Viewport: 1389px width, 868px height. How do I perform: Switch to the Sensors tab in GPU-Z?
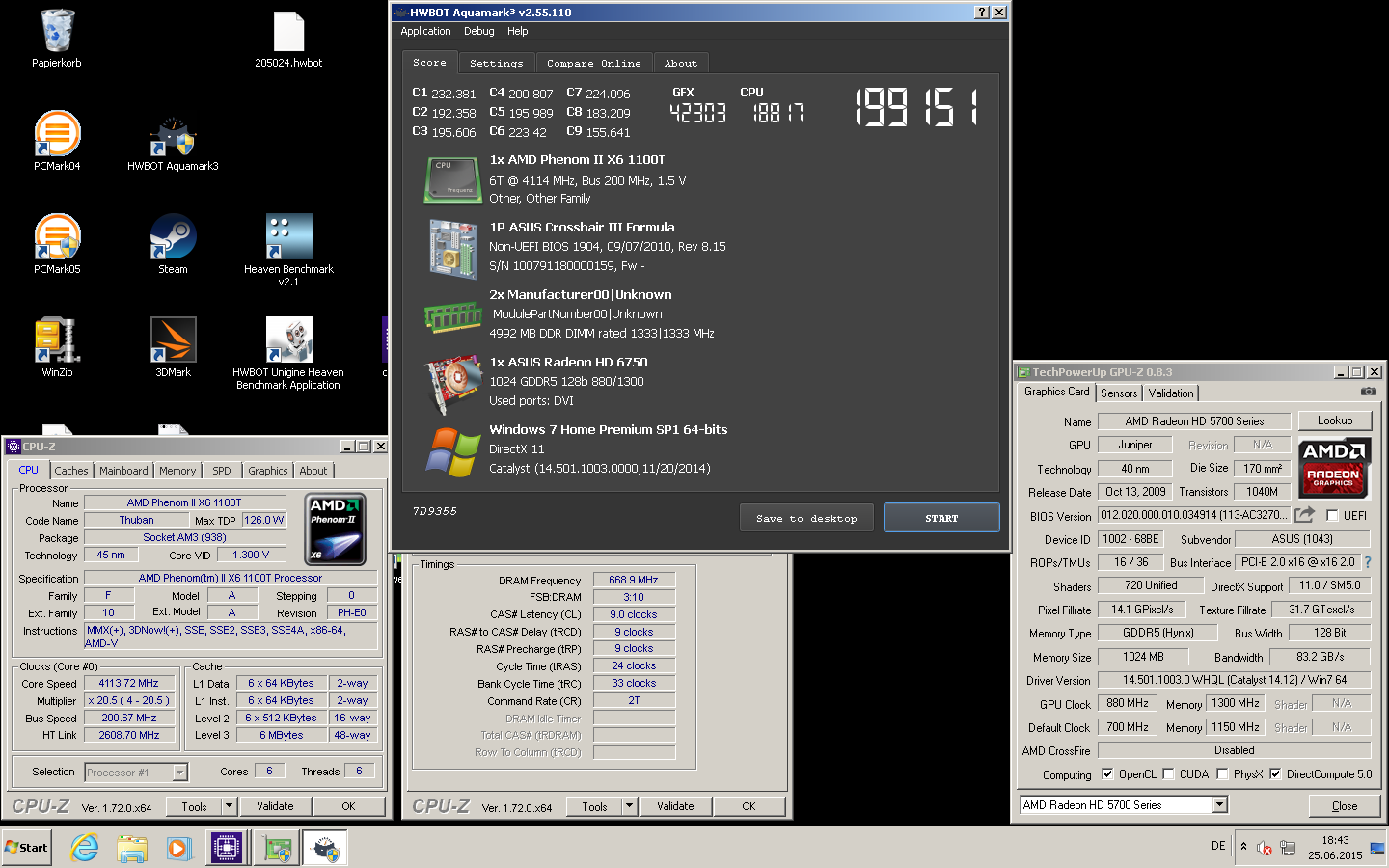coord(1119,393)
